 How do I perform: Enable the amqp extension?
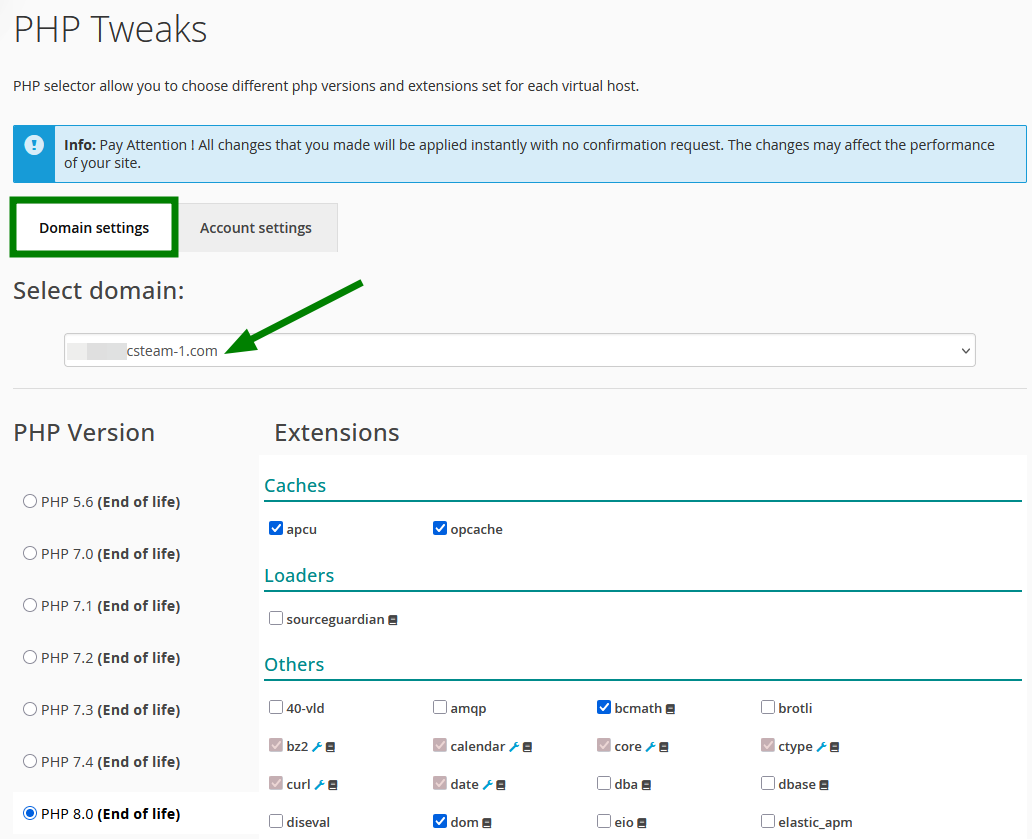(440, 707)
